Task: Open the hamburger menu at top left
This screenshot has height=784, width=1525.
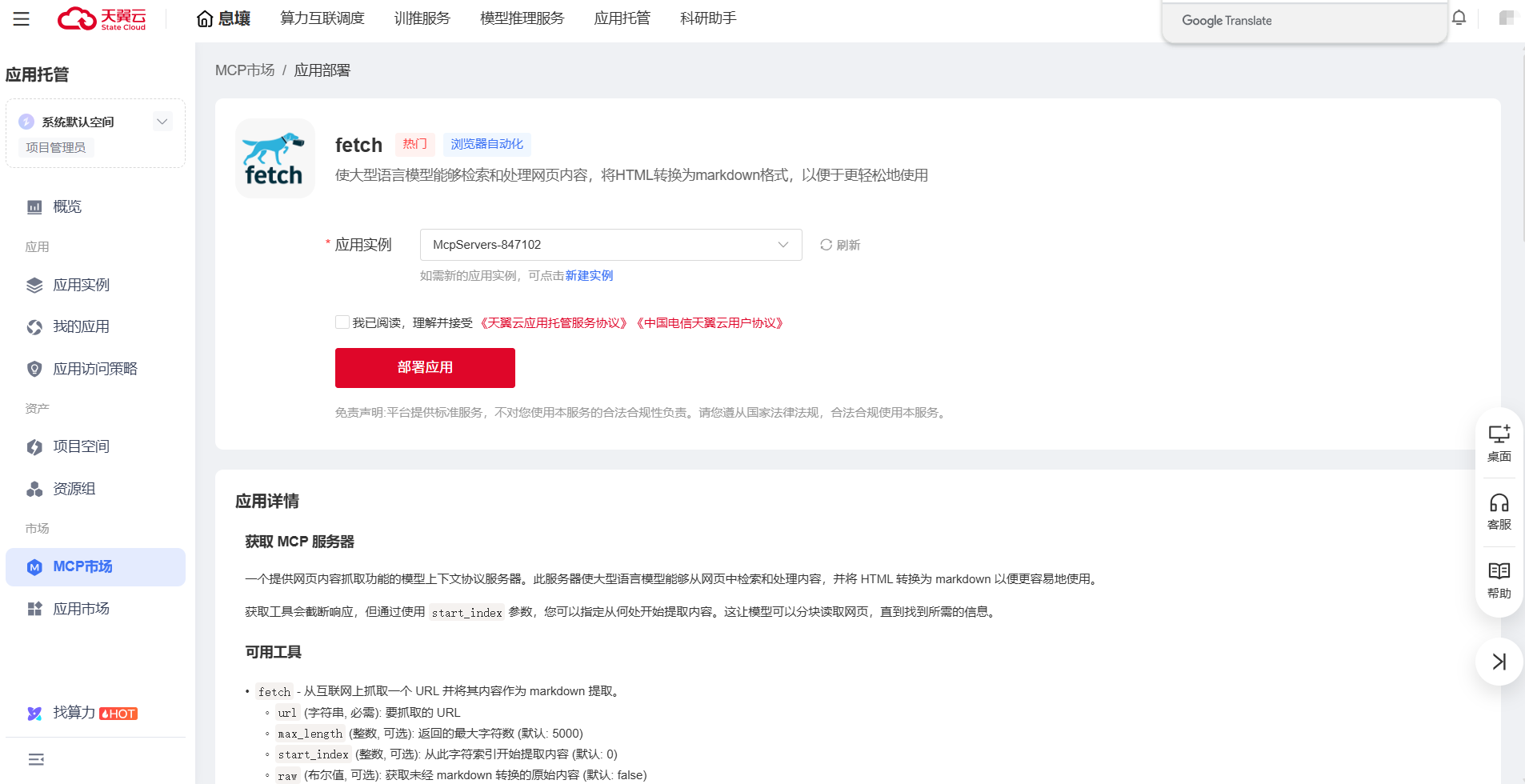Action: pyautogui.click(x=22, y=18)
